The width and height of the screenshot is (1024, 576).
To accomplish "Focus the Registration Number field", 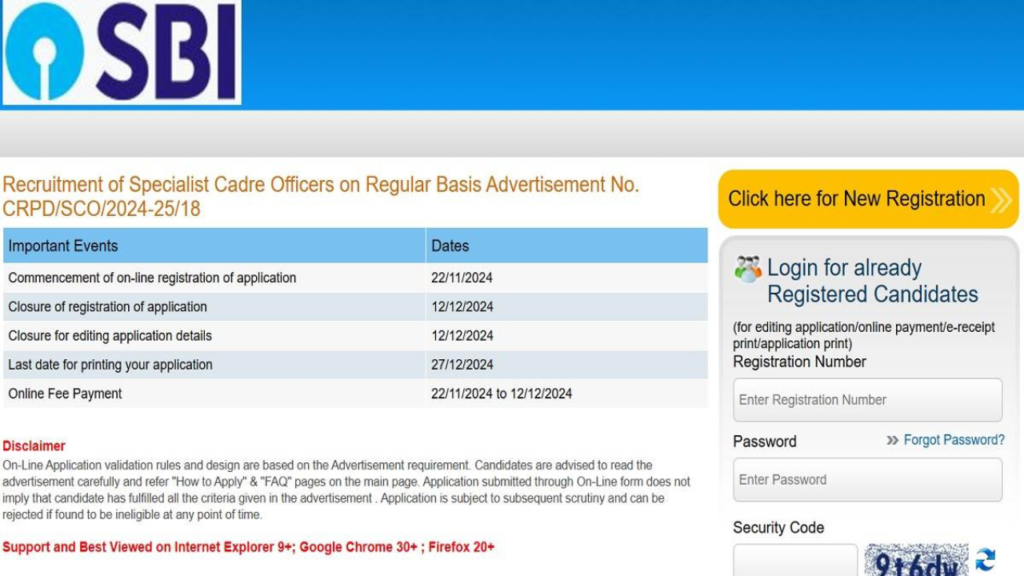I will coord(867,400).
